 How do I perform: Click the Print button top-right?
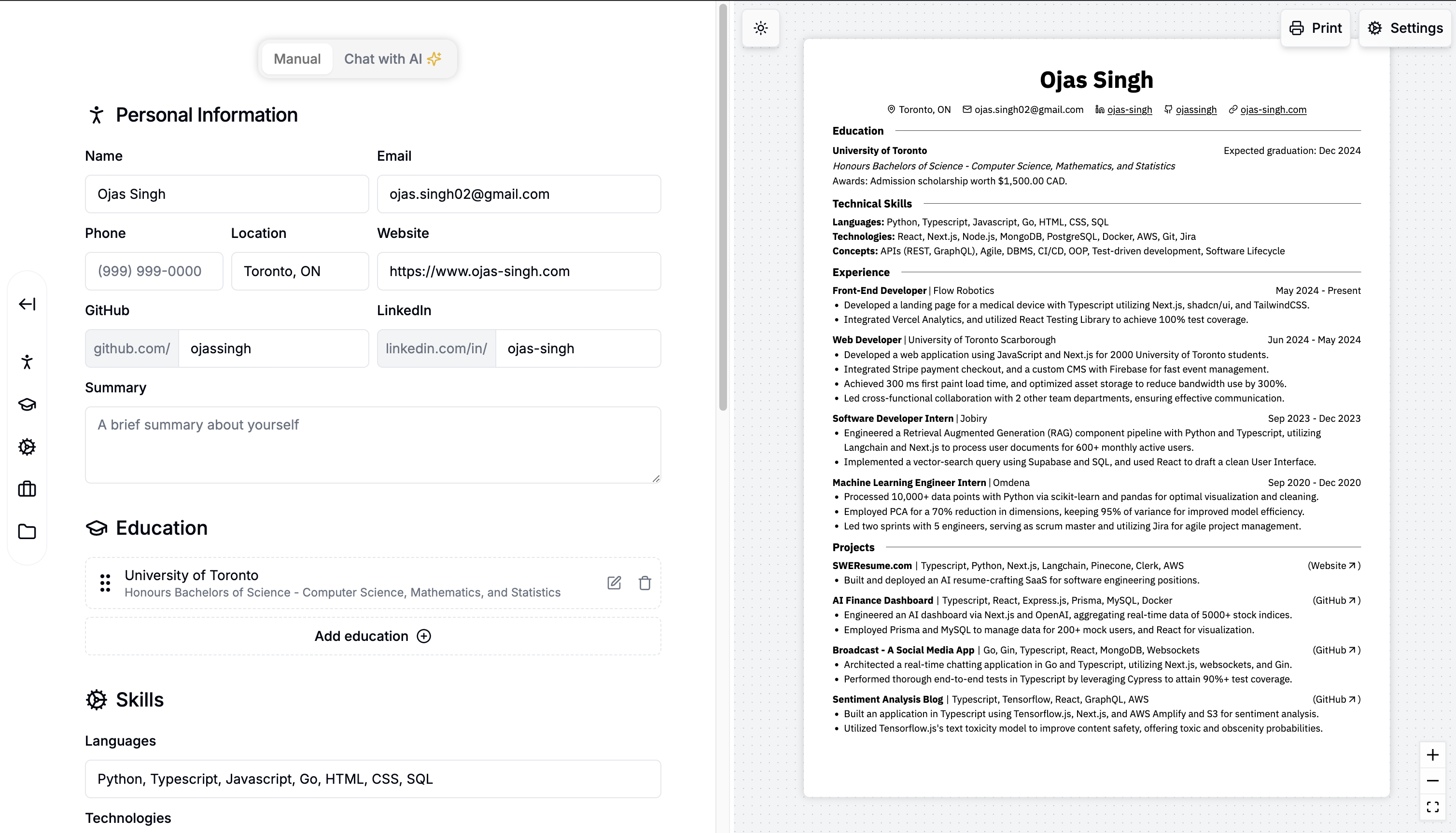click(x=1315, y=28)
